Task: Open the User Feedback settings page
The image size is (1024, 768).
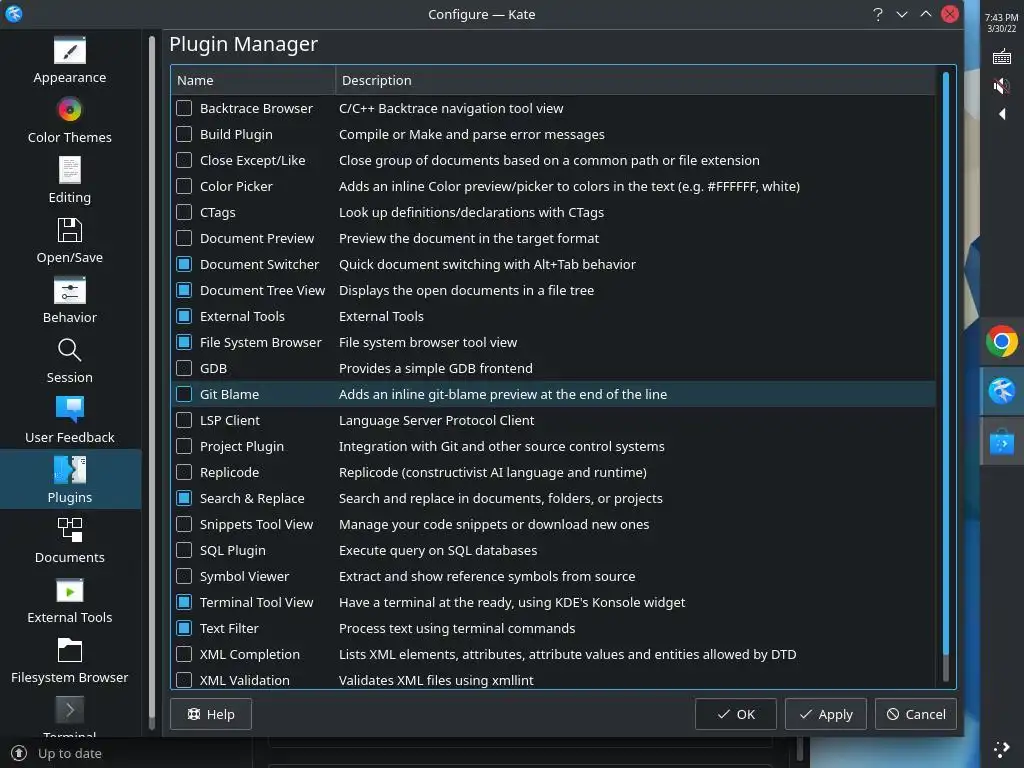Action: 70,421
